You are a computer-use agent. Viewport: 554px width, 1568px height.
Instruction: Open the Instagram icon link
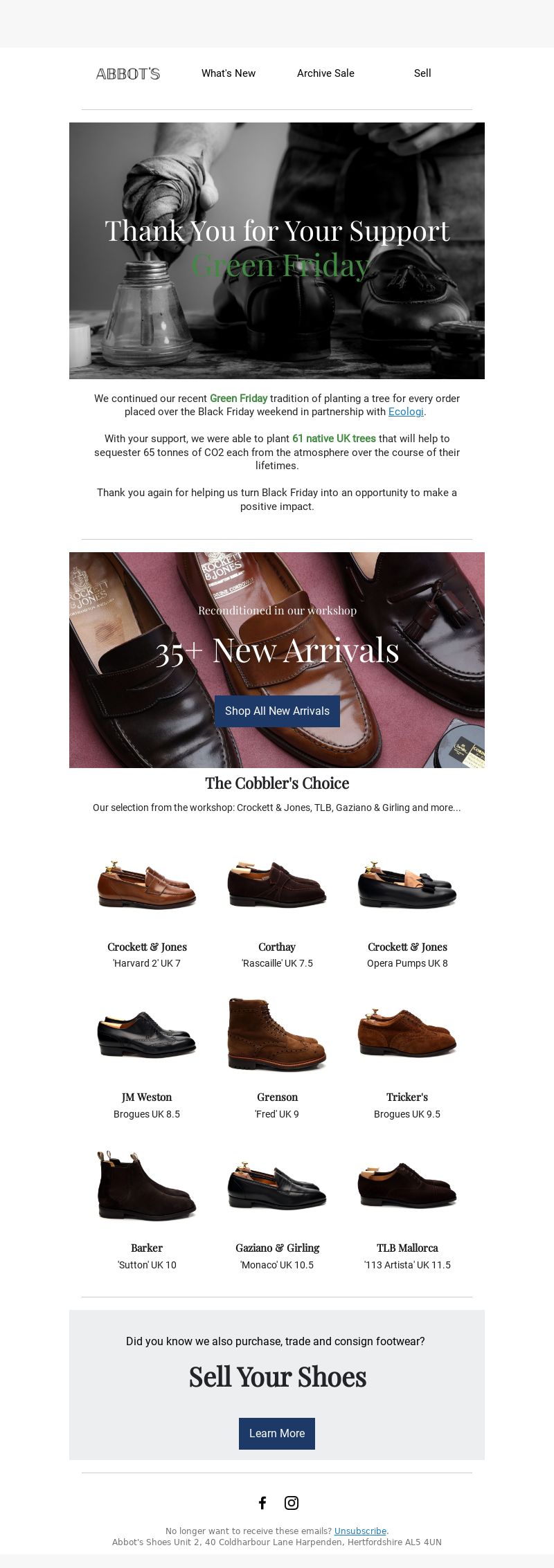[x=292, y=1502]
